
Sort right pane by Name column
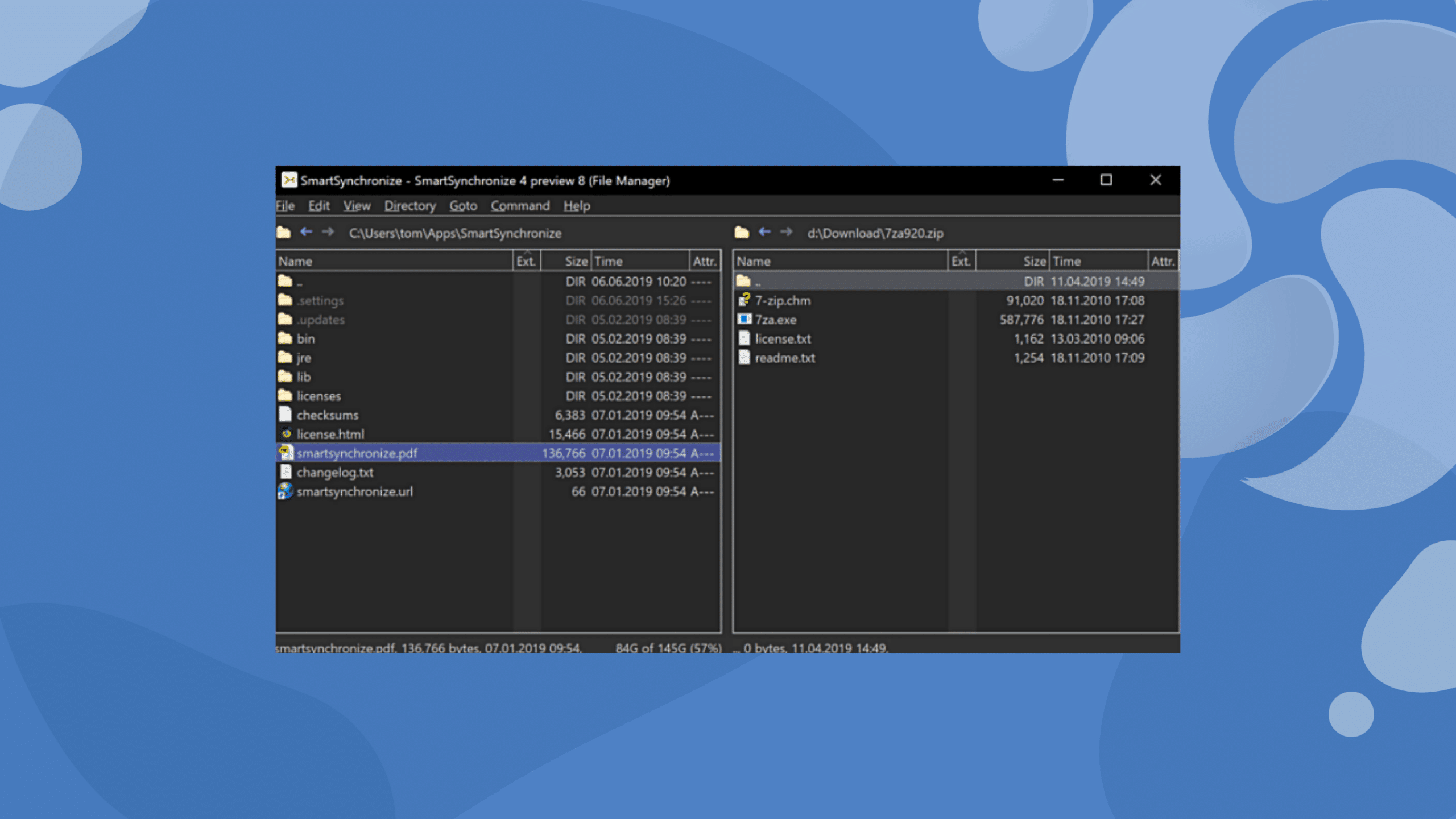(x=841, y=261)
